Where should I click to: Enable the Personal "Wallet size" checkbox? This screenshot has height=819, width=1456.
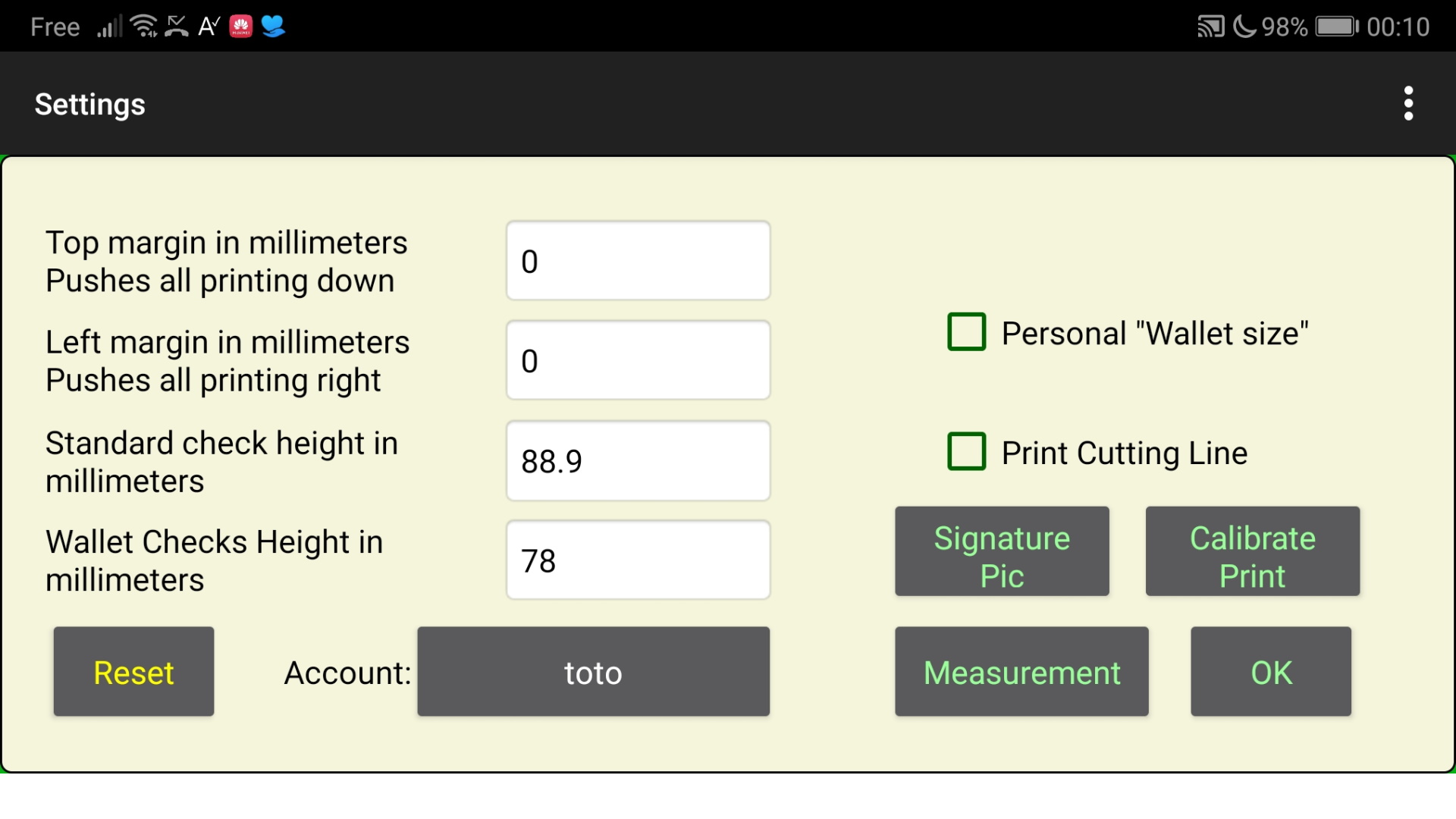966,332
